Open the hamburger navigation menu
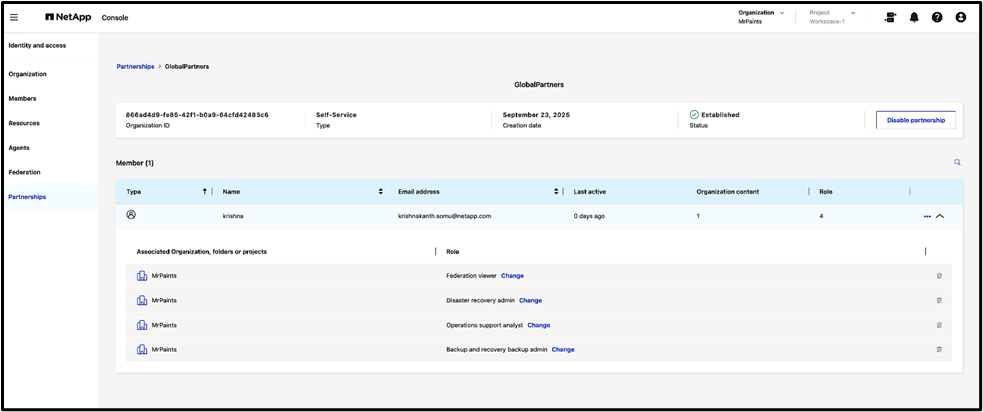Viewport: 983px width, 412px height. coord(14,18)
